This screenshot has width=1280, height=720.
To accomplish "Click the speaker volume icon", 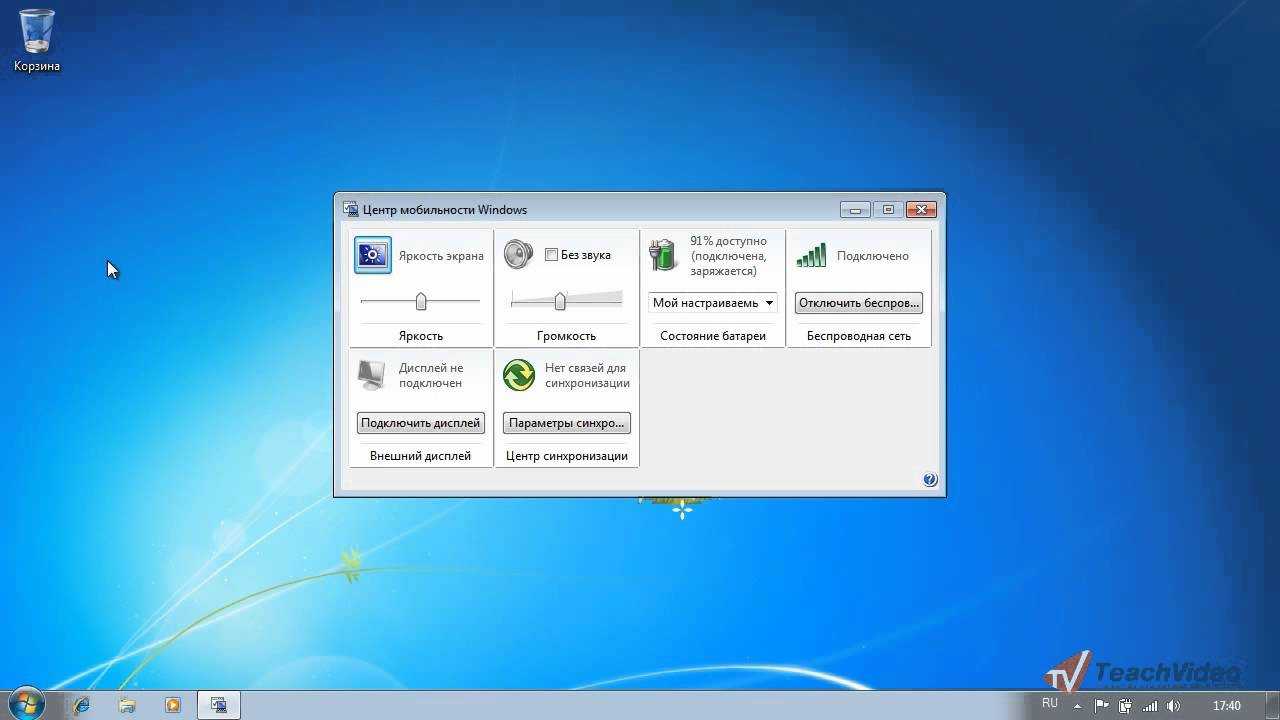I will [x=518, y=255].
